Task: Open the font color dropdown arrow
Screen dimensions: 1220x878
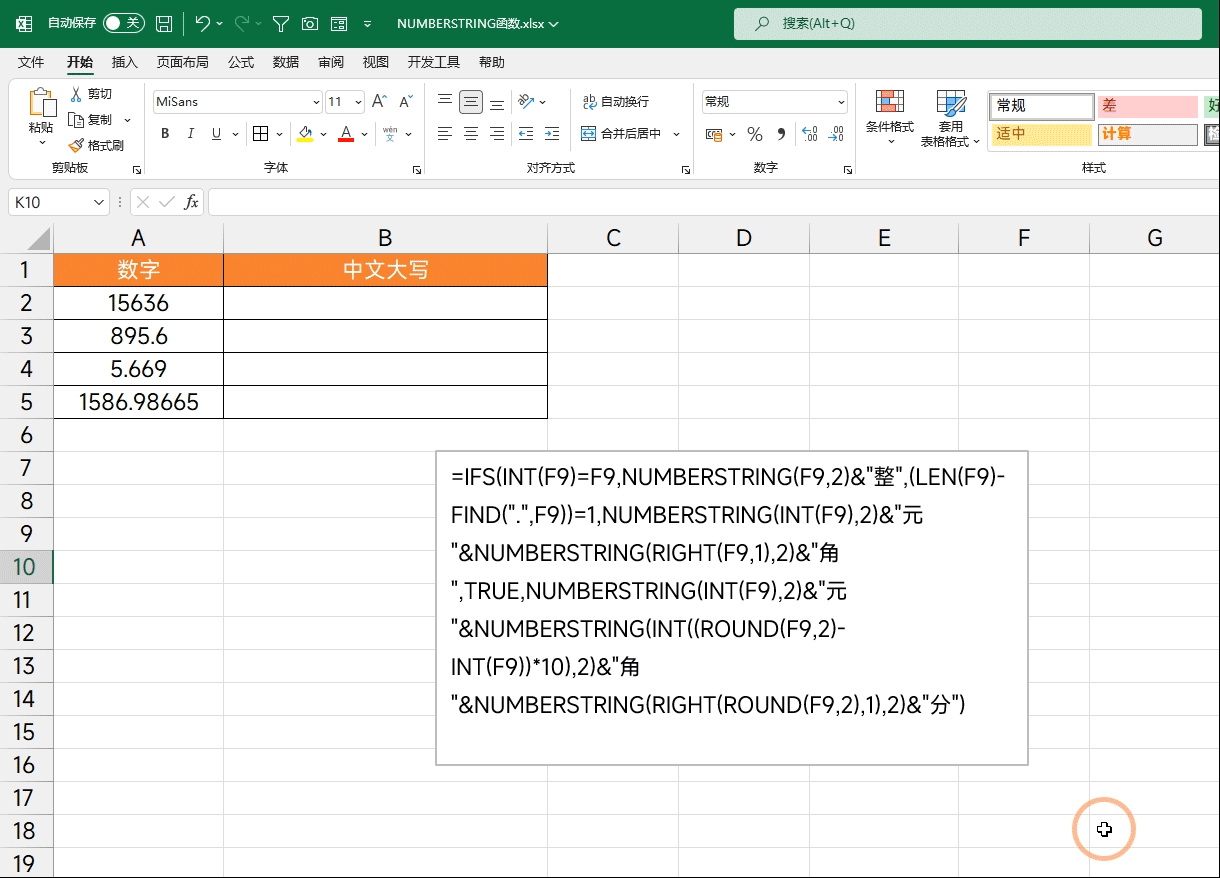Action: [x=365, y=134]
